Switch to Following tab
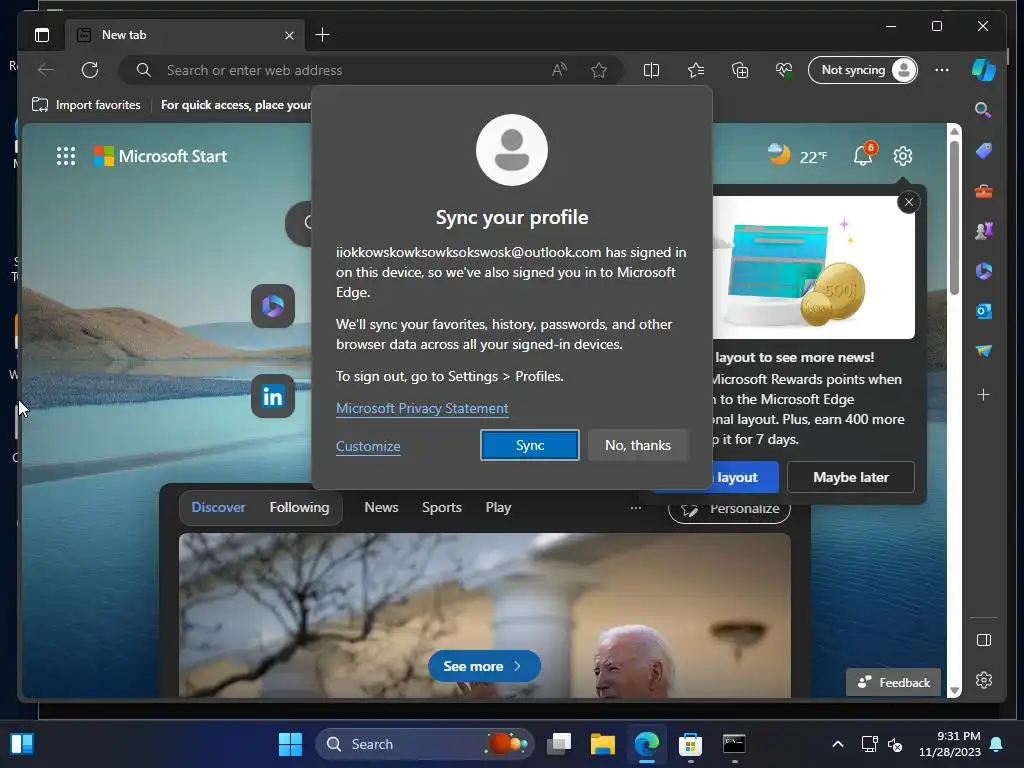1024x768 pixels. tap(299, 507)
